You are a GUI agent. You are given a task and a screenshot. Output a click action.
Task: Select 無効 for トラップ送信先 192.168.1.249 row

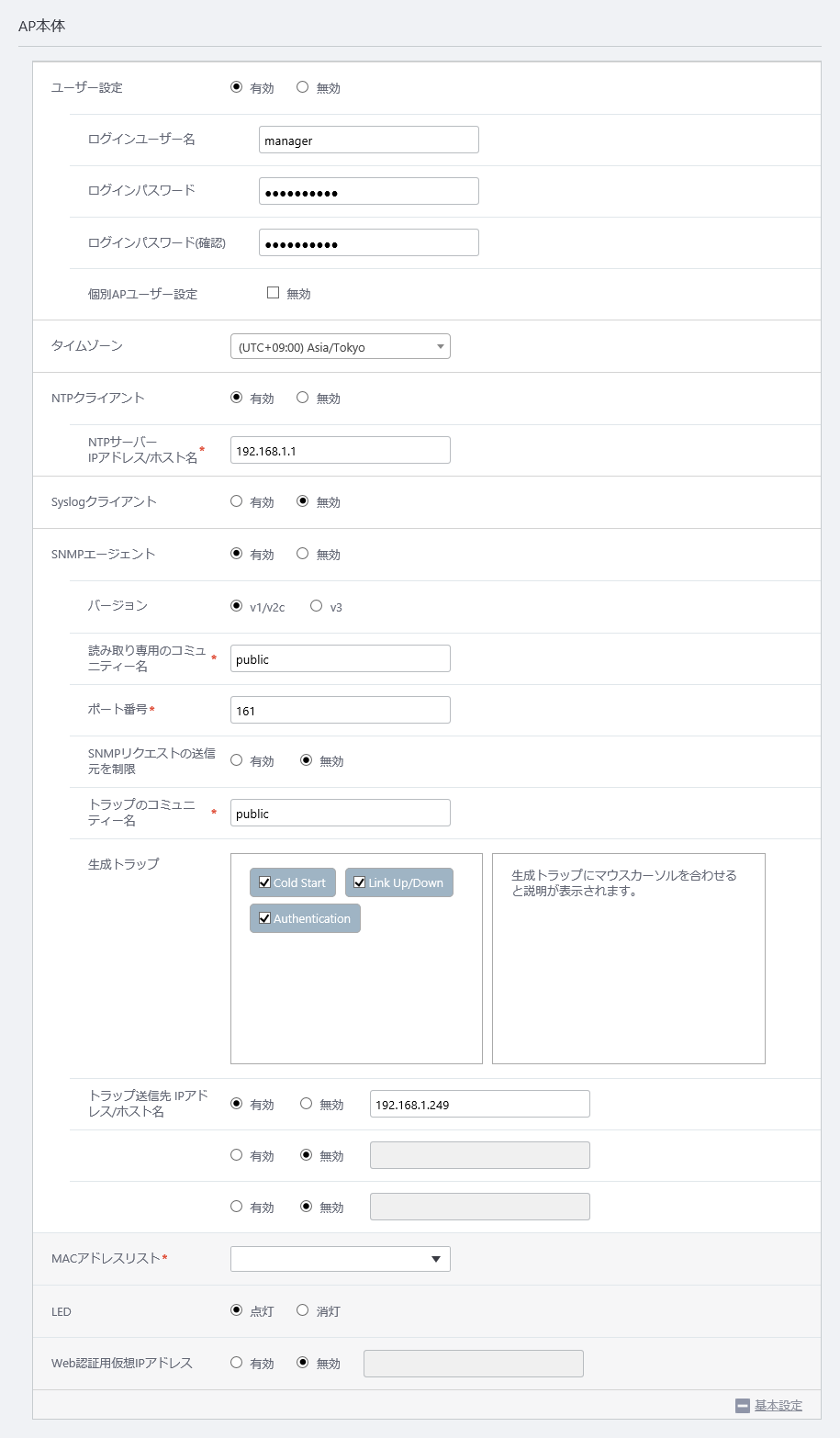(x=306, y=1104)
